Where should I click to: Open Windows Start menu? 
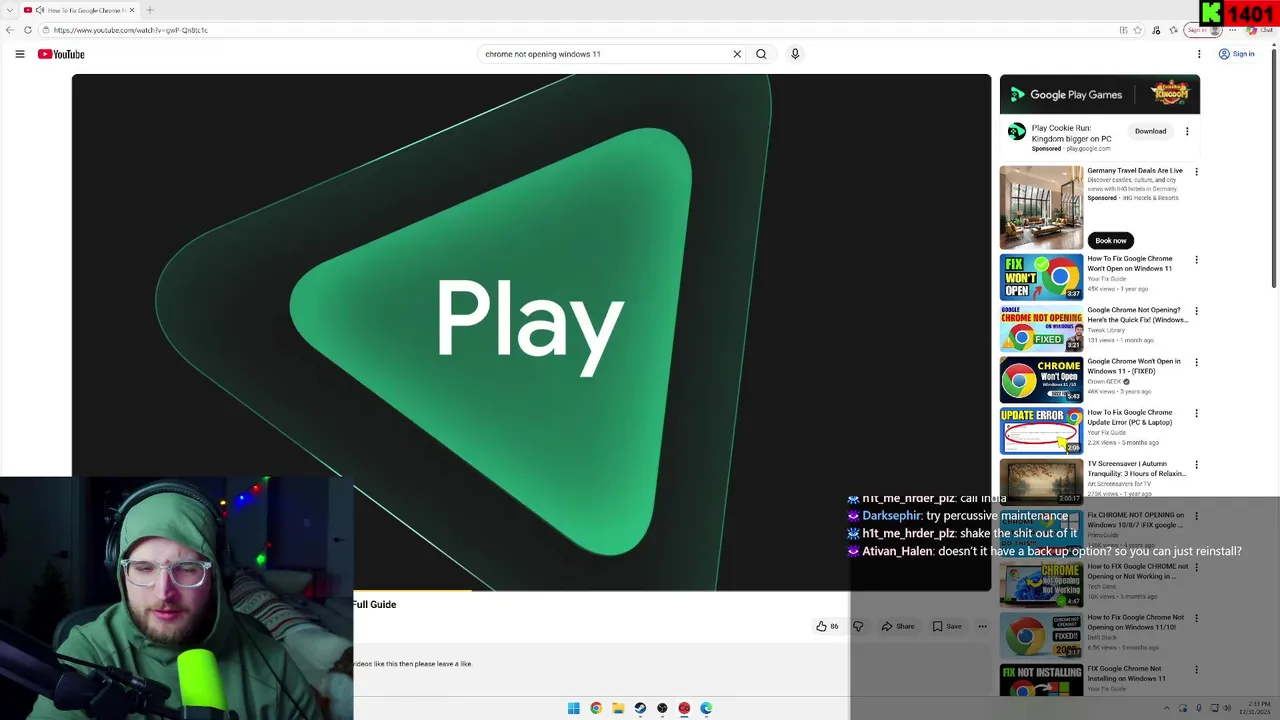(x=574, y=708)
